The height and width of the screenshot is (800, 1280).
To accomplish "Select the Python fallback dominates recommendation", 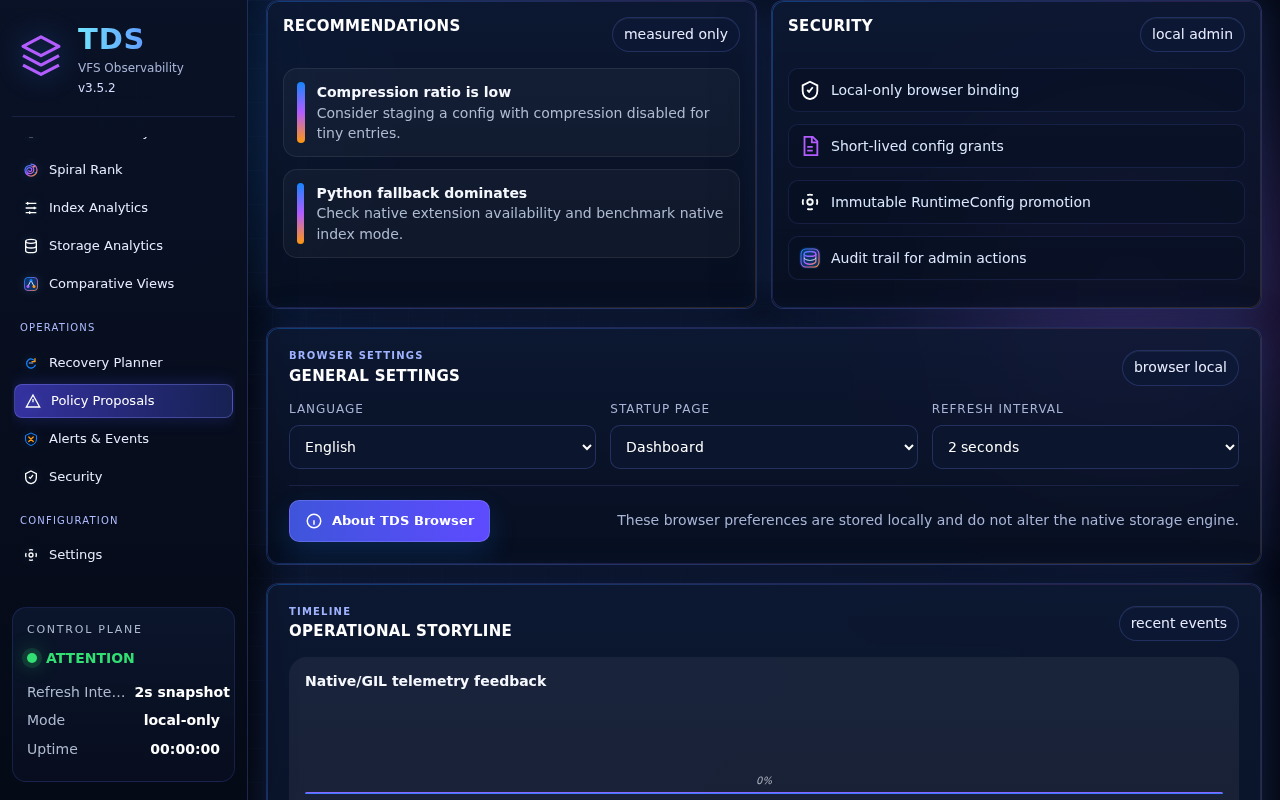I will (511, 213).
